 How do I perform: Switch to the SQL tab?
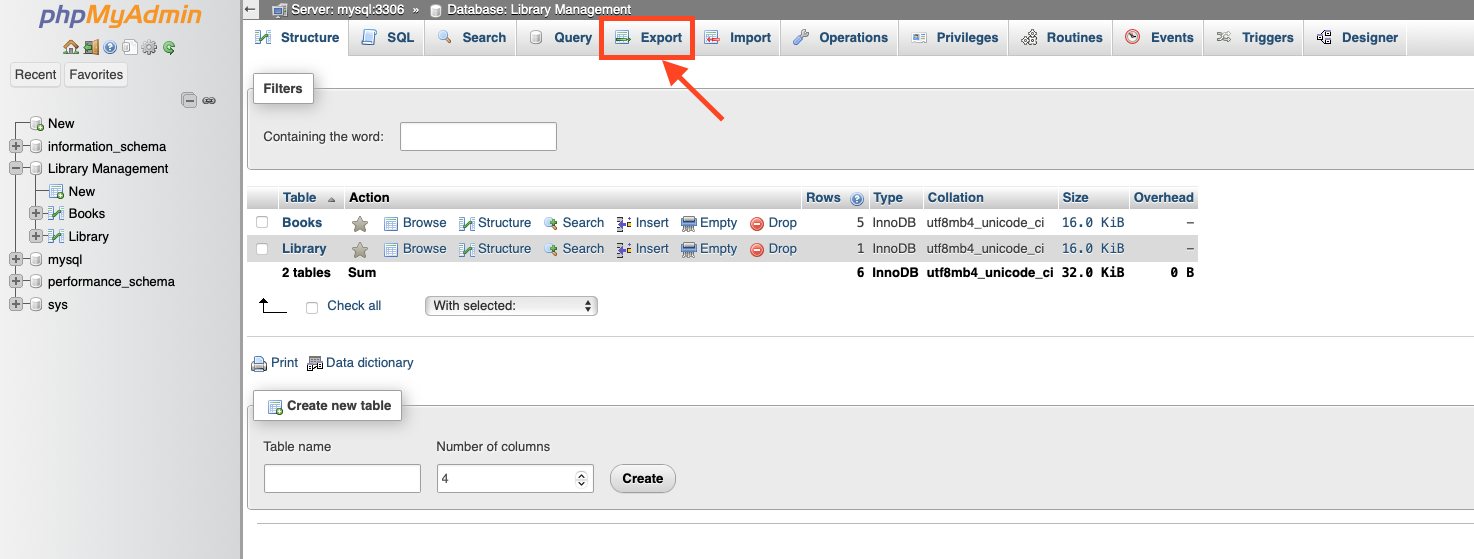[387, 38]
